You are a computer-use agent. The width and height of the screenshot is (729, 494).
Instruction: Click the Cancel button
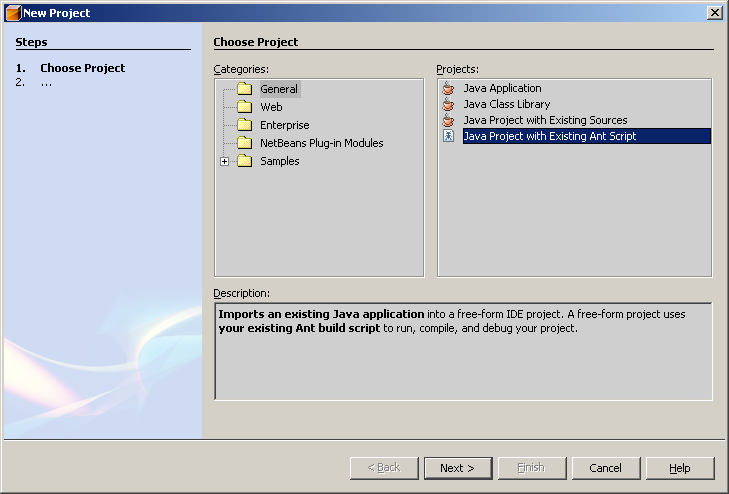(x=606, y=468)
